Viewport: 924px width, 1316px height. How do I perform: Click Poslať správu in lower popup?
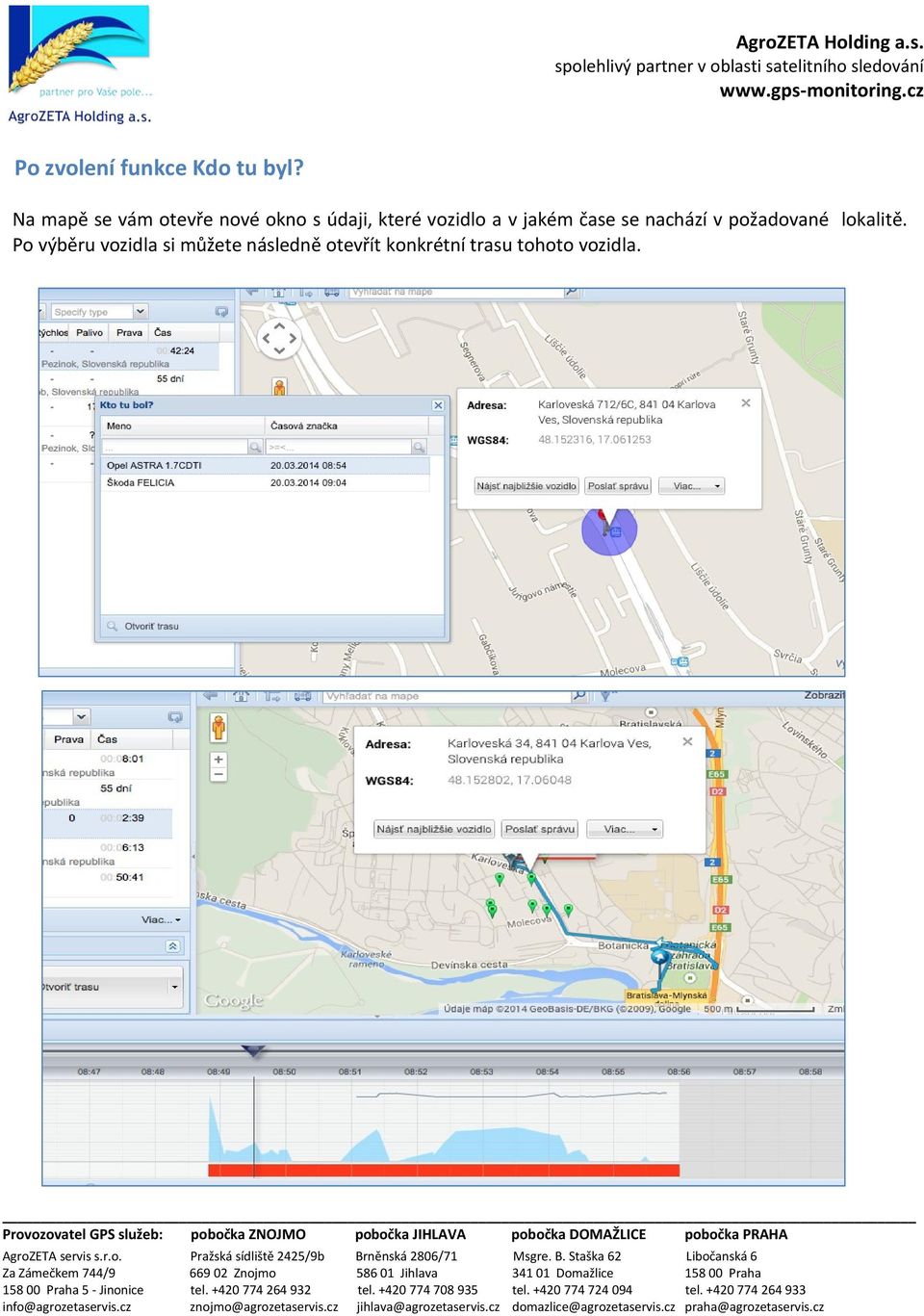click(x=540, y=829)
